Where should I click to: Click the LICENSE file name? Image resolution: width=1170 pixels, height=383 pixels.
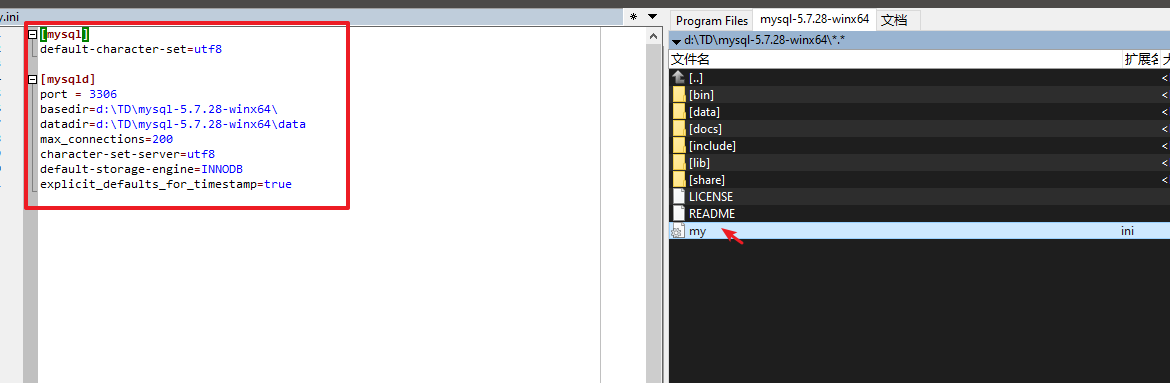711,196
